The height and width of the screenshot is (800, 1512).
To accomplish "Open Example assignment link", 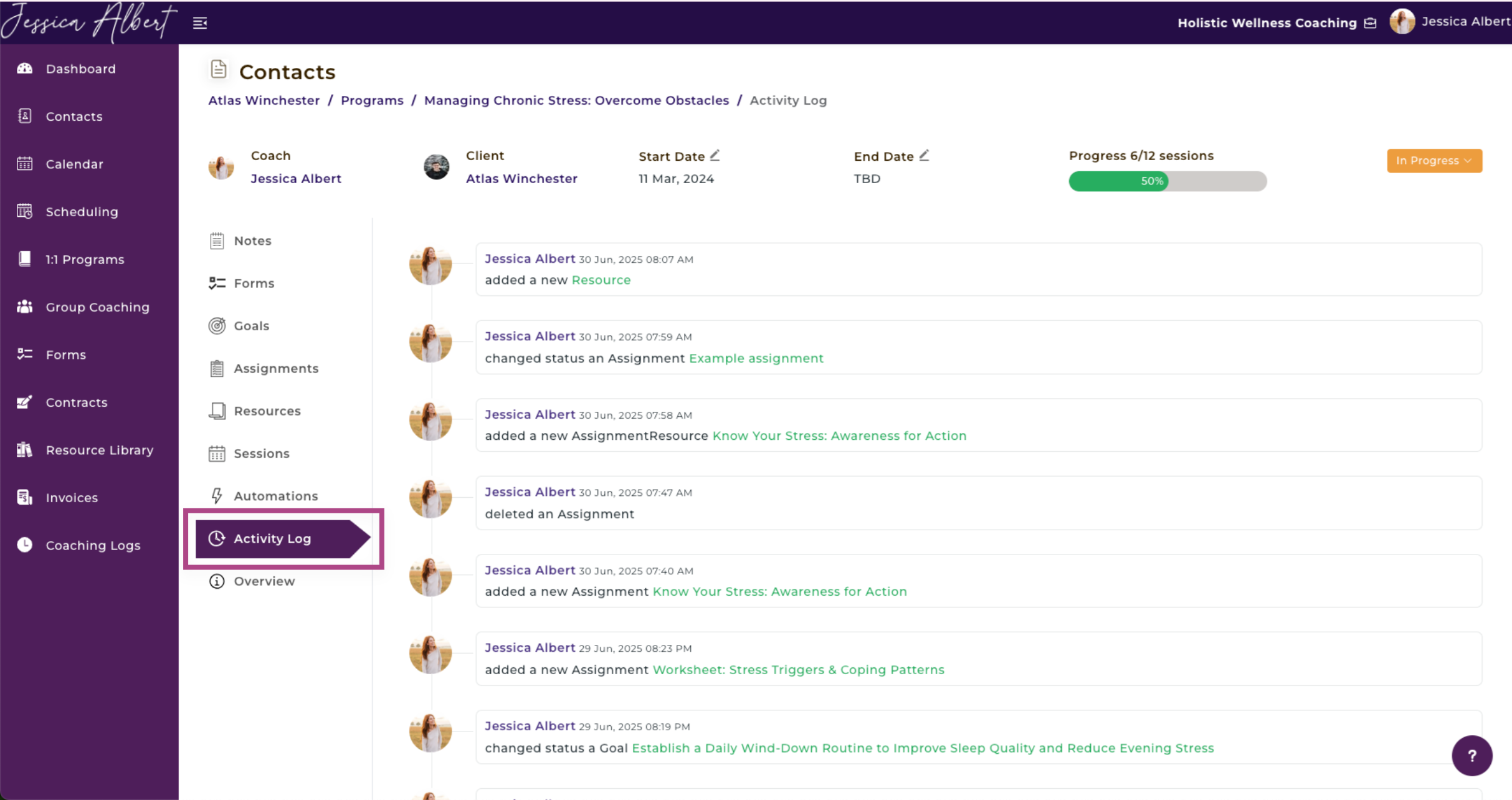I will (x=756, y=358).
